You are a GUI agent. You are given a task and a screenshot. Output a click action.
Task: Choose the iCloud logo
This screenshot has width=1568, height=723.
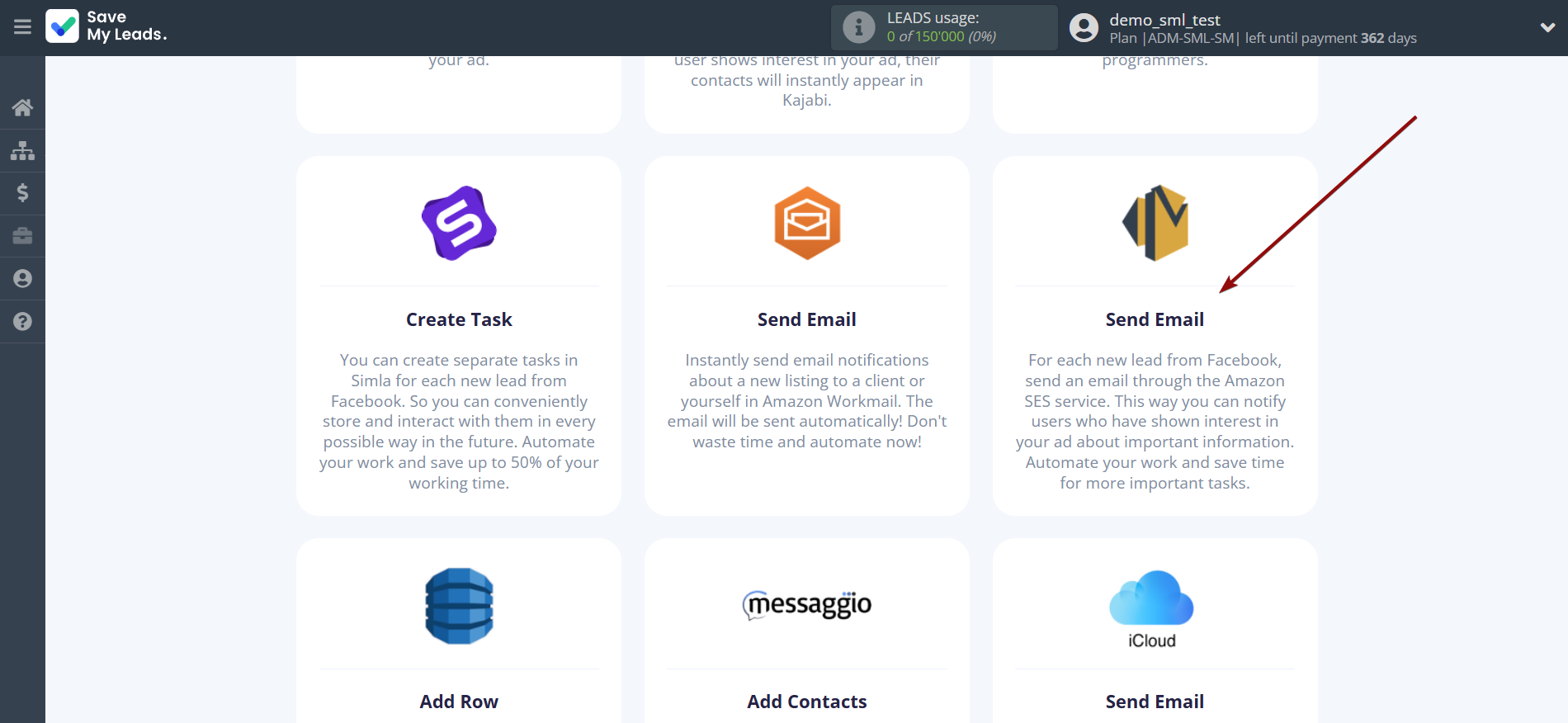(x=1152, y=608)
